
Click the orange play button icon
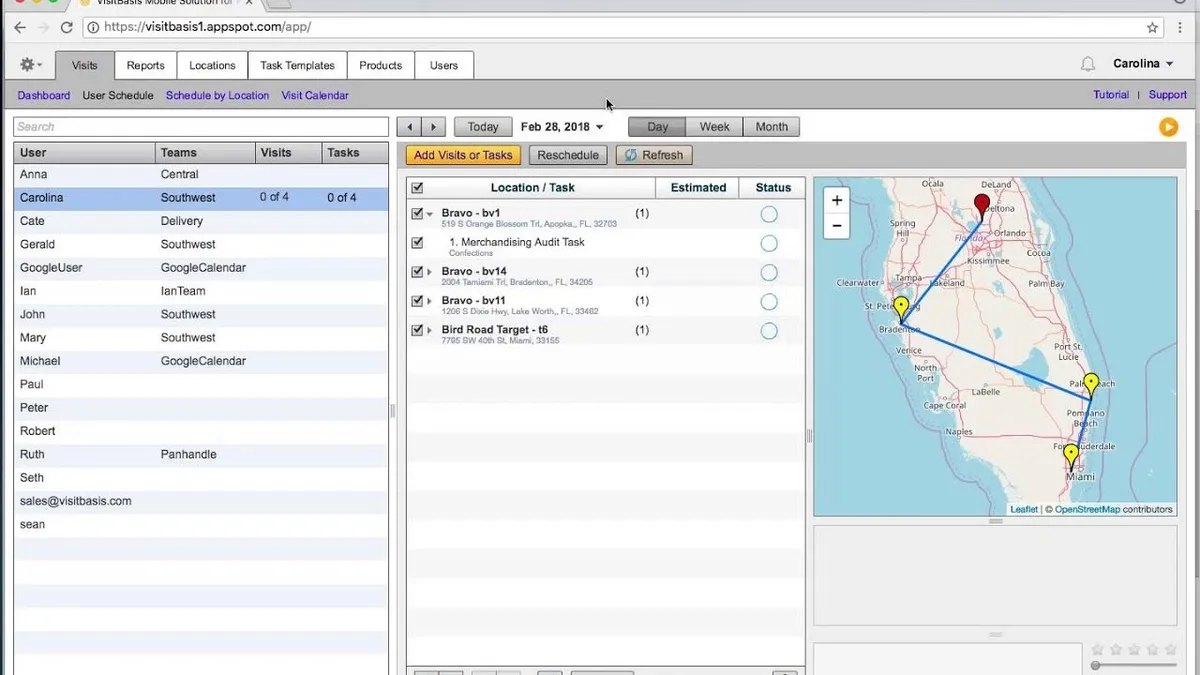coord(1167,126)
